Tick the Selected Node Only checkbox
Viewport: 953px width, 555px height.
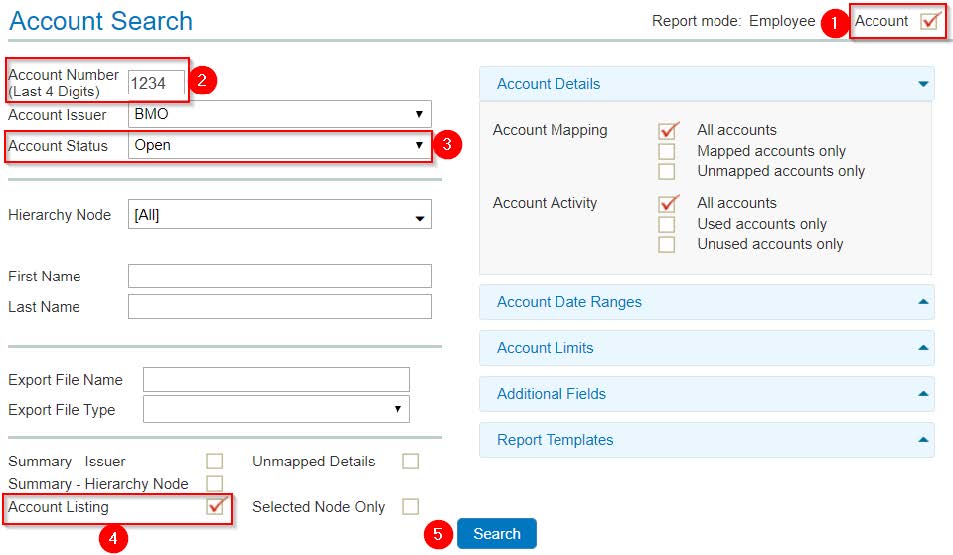[x=410, y=506]
